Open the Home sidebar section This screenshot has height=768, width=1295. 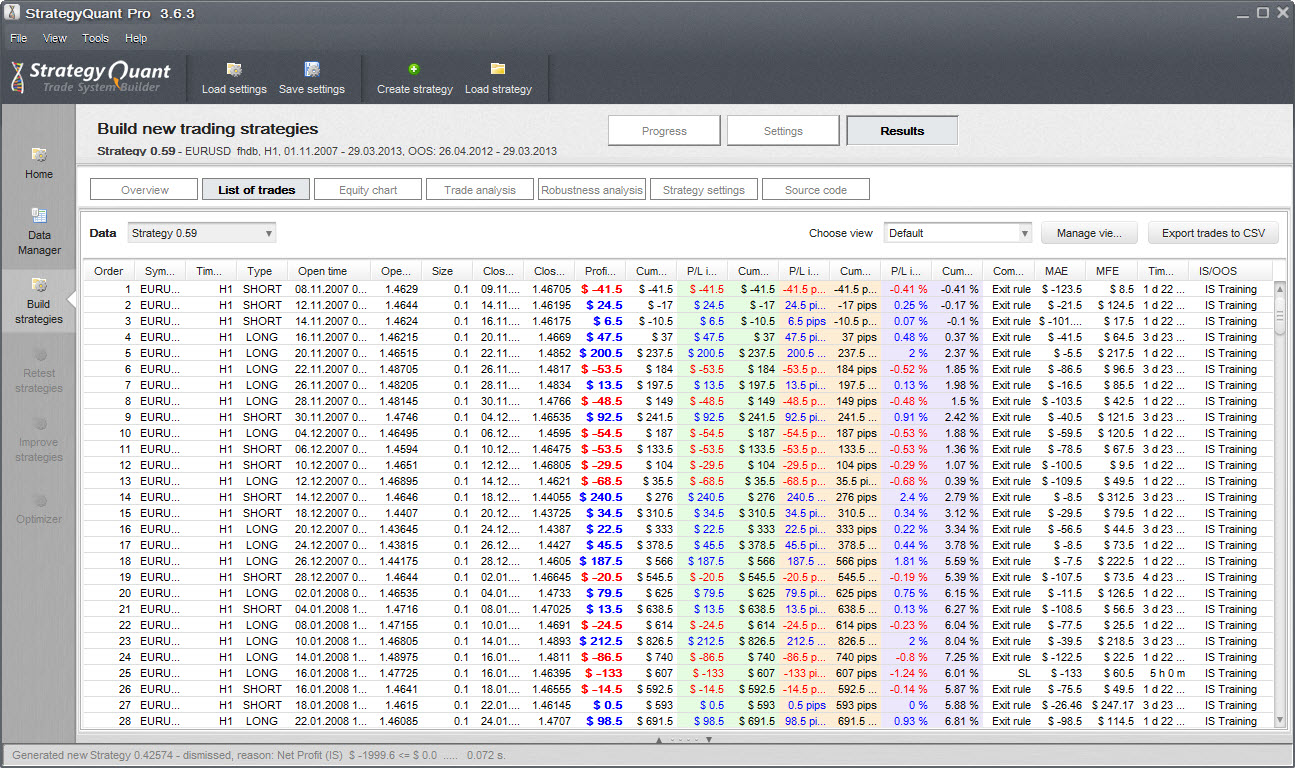[x=39, y=163]
